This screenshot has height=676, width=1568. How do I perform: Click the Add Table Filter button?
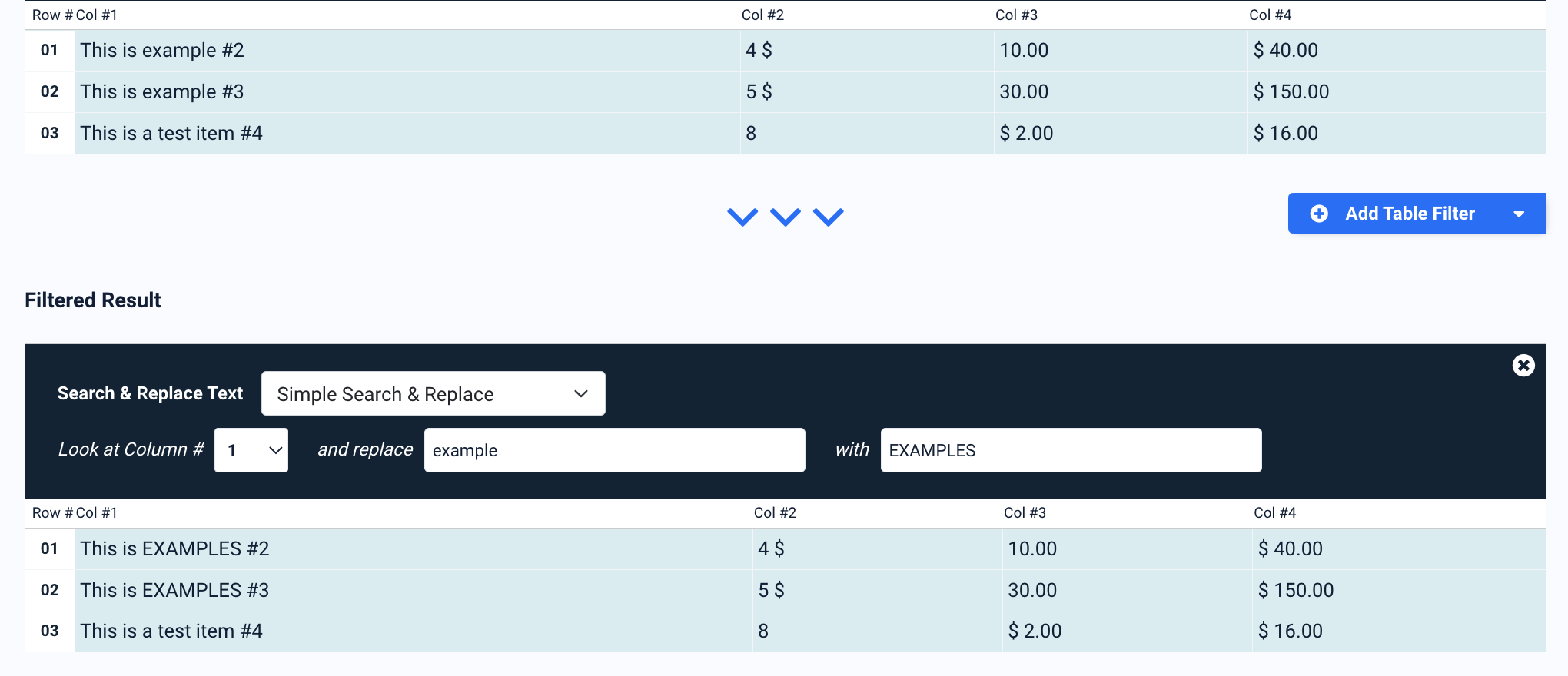[x=1408, y=214]
